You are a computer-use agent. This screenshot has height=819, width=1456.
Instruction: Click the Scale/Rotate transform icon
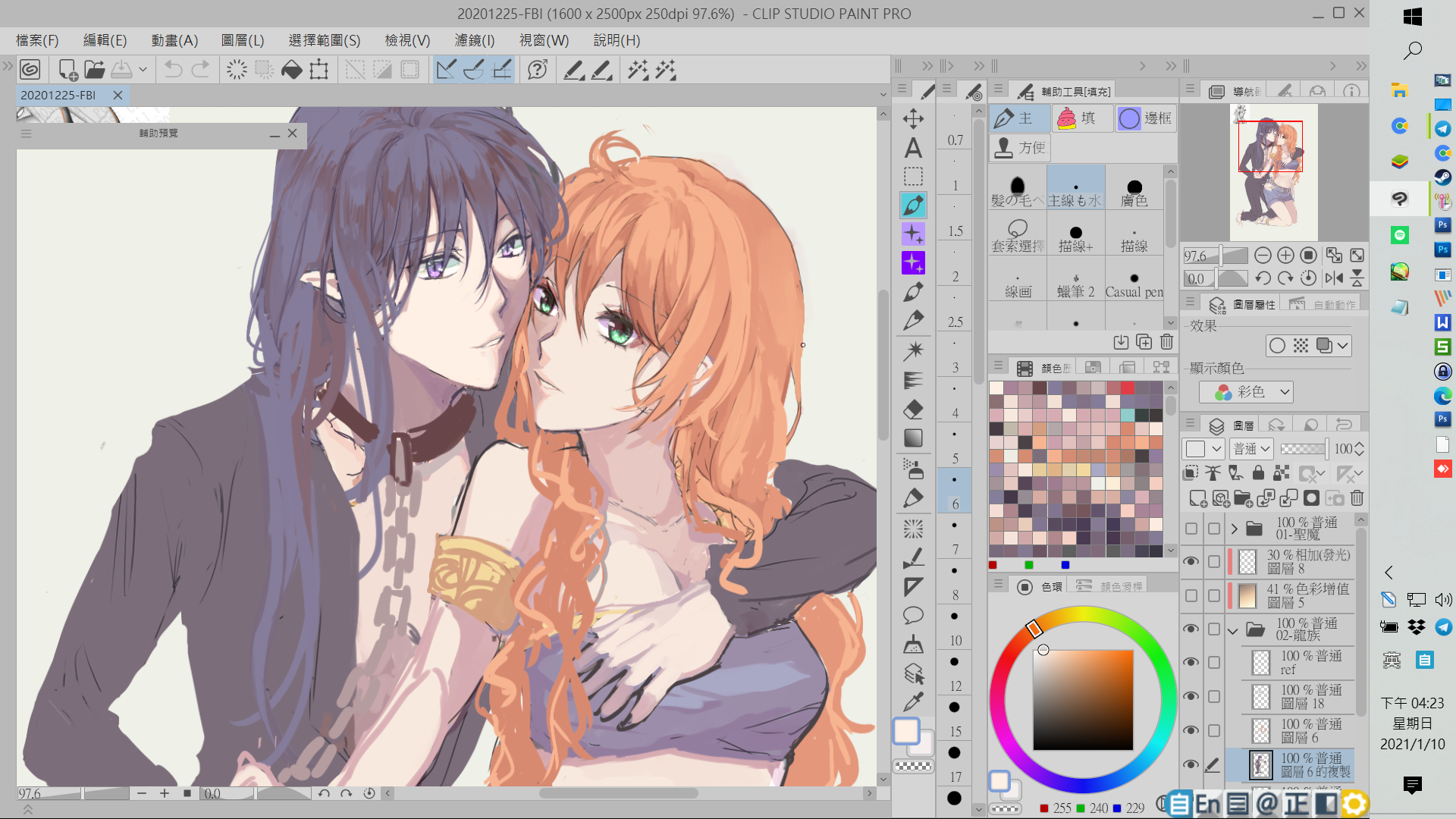point(319,71)
